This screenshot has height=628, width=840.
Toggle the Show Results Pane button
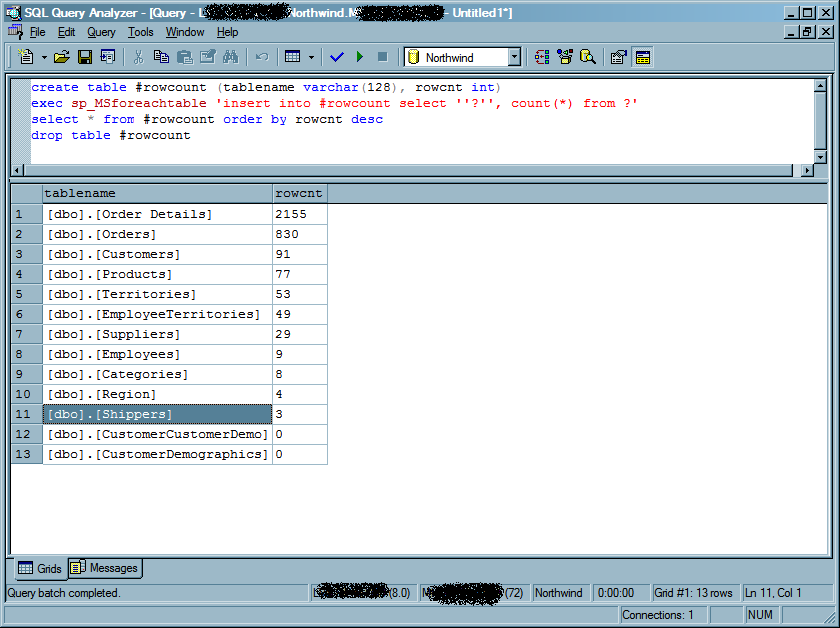pos(642,57)
